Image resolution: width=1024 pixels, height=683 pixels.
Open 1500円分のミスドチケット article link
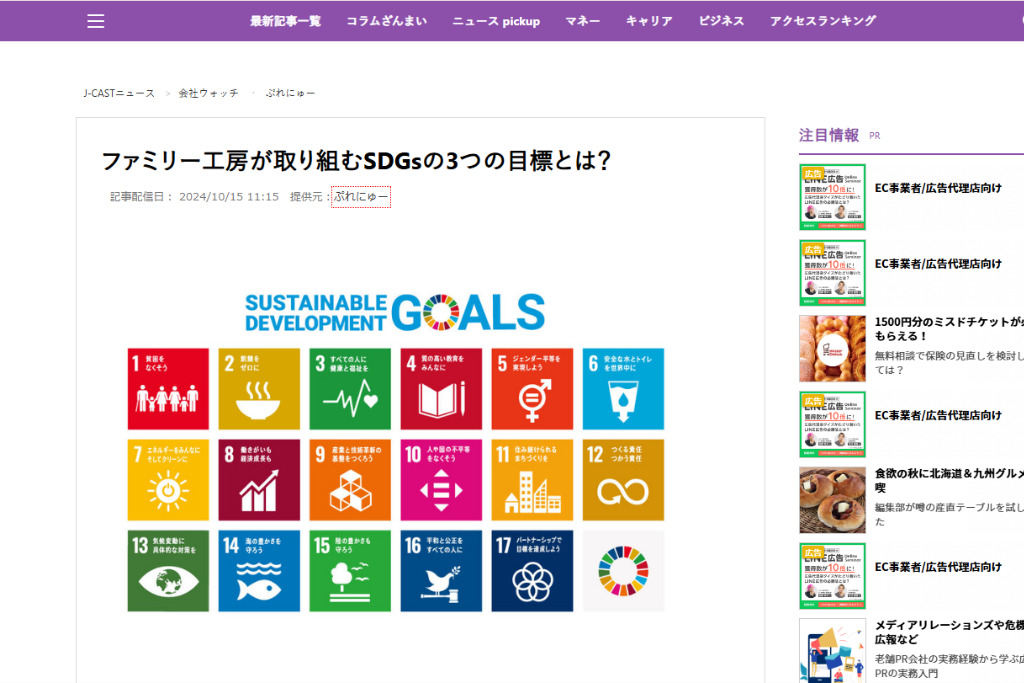(x=949, y=328)
